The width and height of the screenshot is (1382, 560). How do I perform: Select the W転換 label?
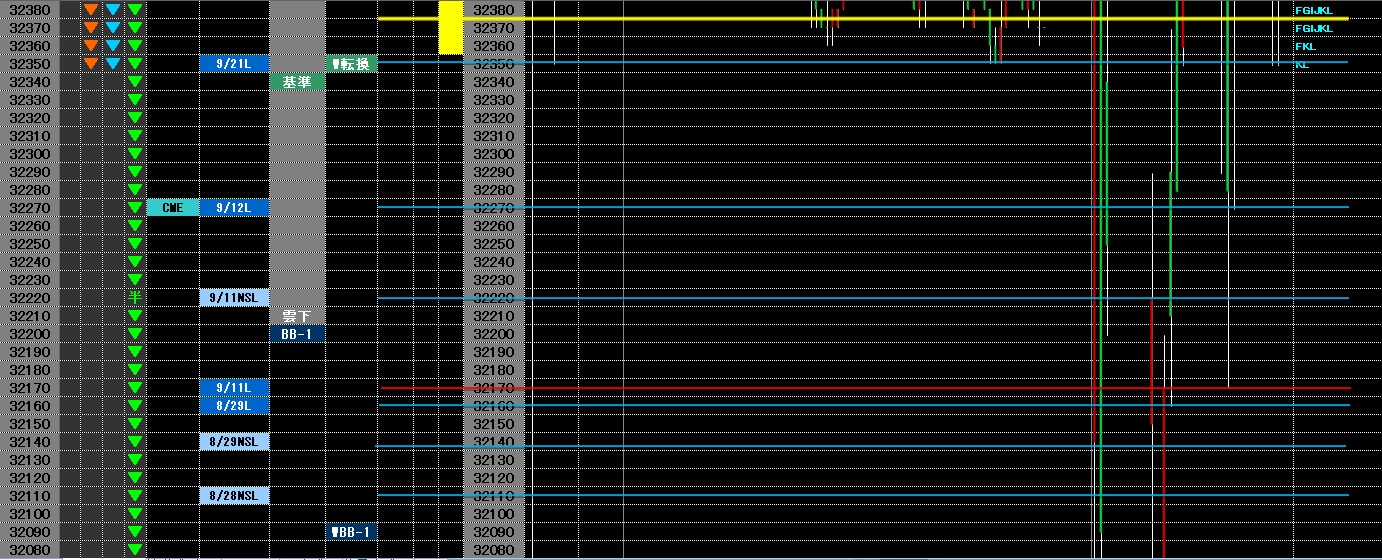click(x=351, y=64)
